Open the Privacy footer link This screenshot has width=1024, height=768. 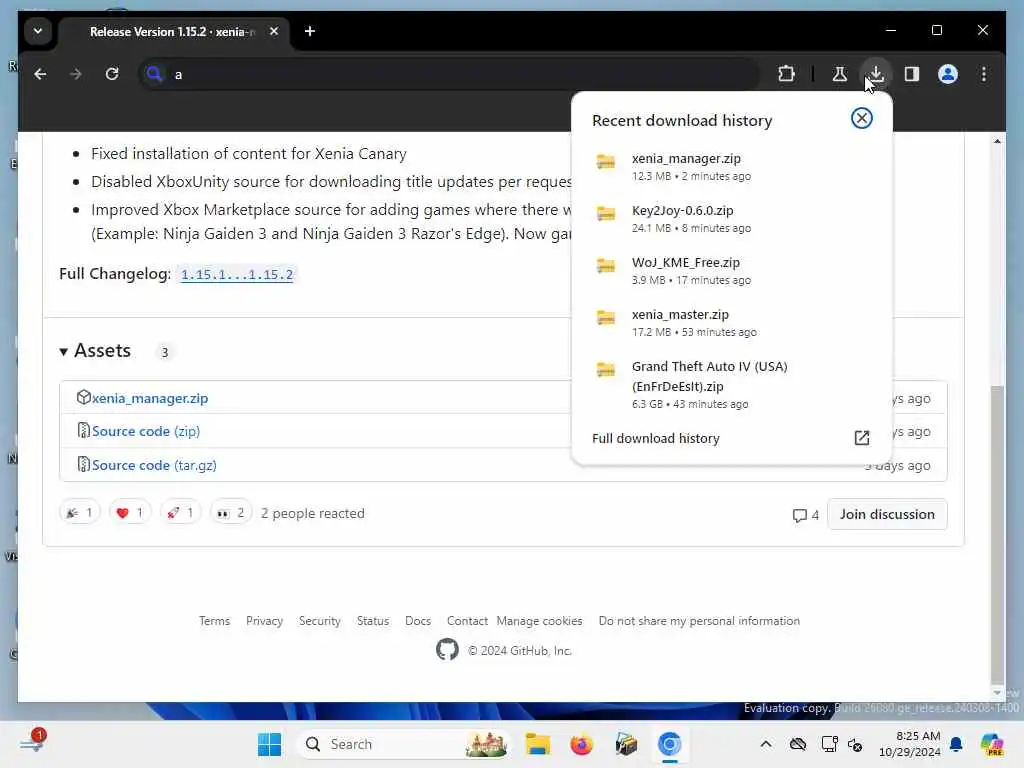[264, 620]
